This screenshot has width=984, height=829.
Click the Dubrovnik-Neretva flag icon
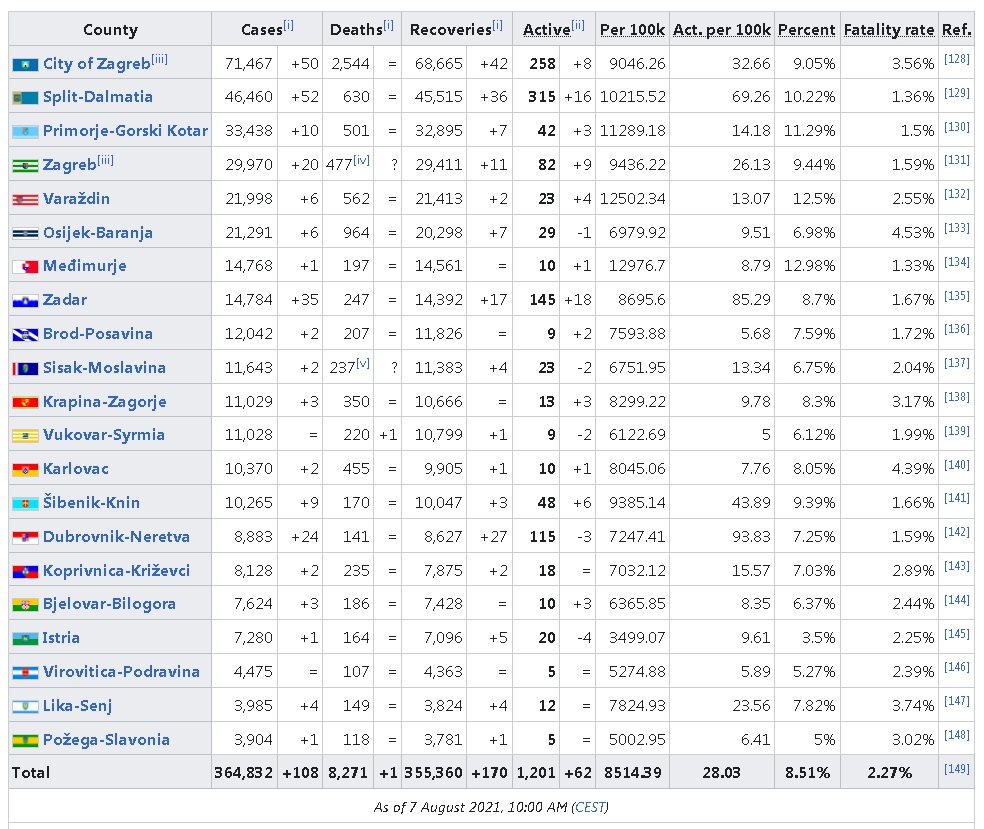click(x=25, y=537)
